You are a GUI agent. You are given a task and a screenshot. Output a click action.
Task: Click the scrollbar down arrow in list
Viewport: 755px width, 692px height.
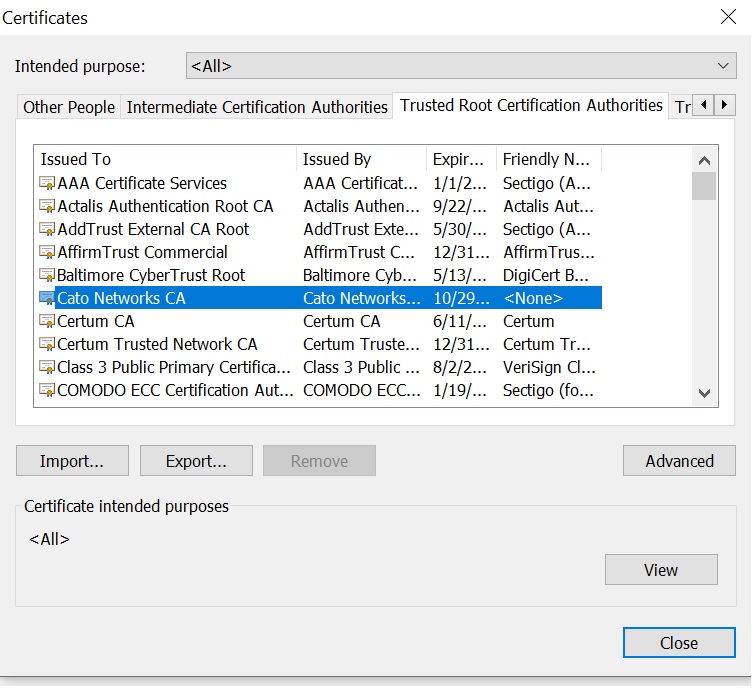tap(704, 393)
